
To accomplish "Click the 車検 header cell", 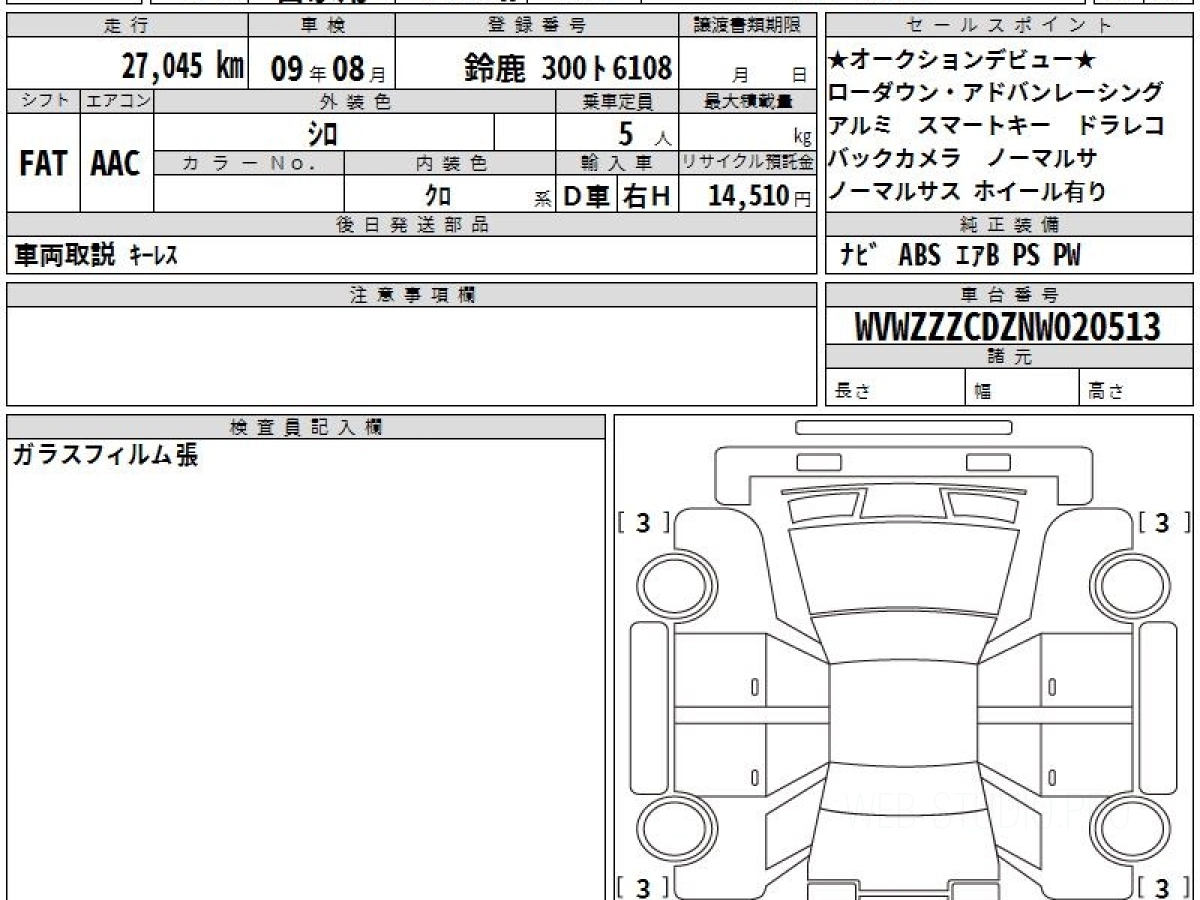I will tap(321, 26).
